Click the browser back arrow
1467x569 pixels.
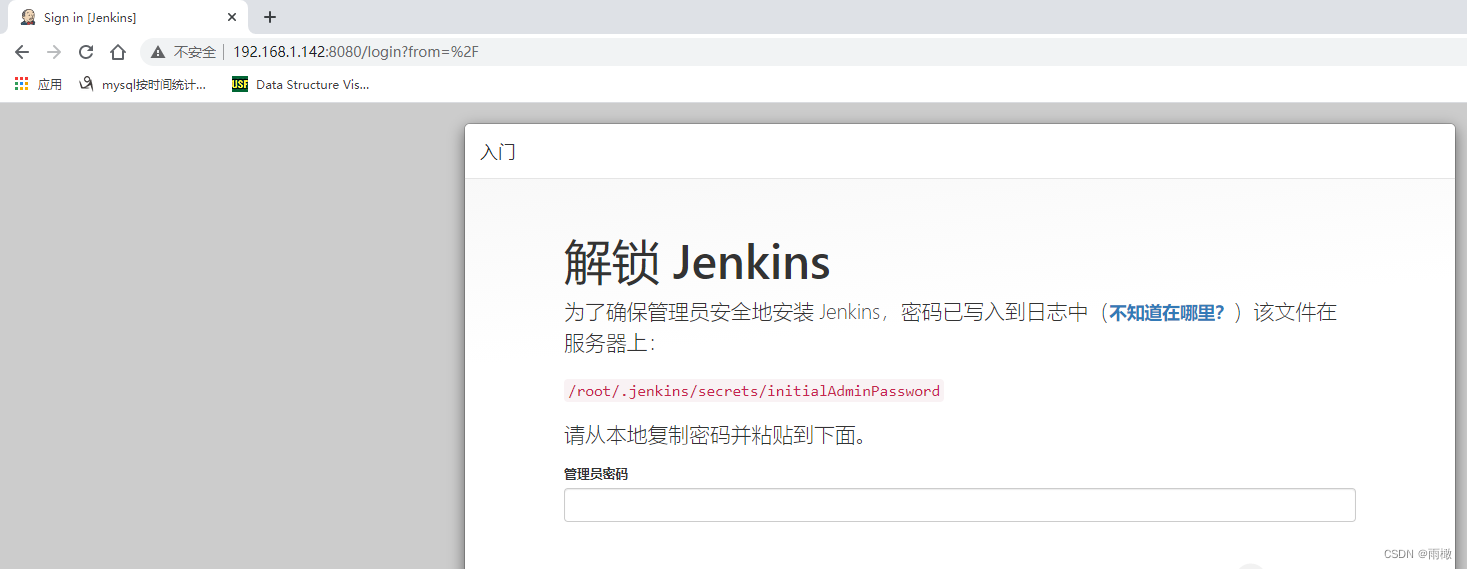(22, 52)
